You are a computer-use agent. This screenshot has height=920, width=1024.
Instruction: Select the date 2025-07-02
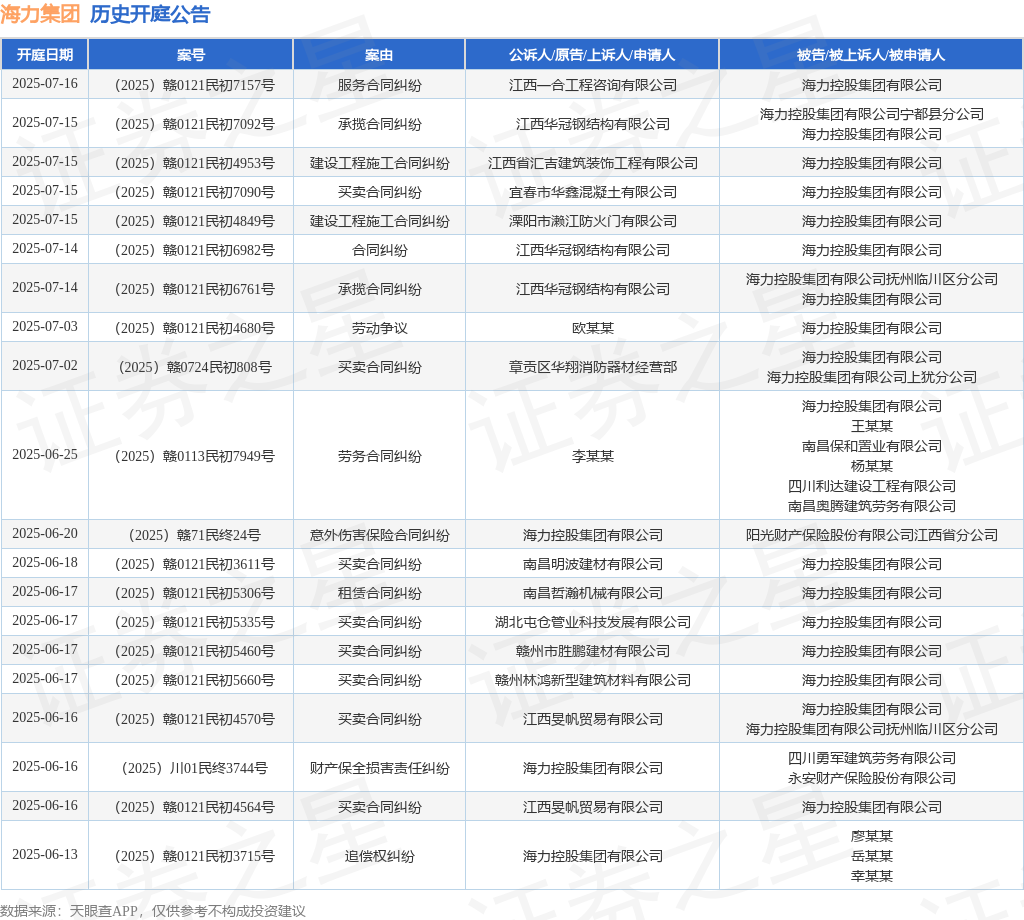point(44,366)
